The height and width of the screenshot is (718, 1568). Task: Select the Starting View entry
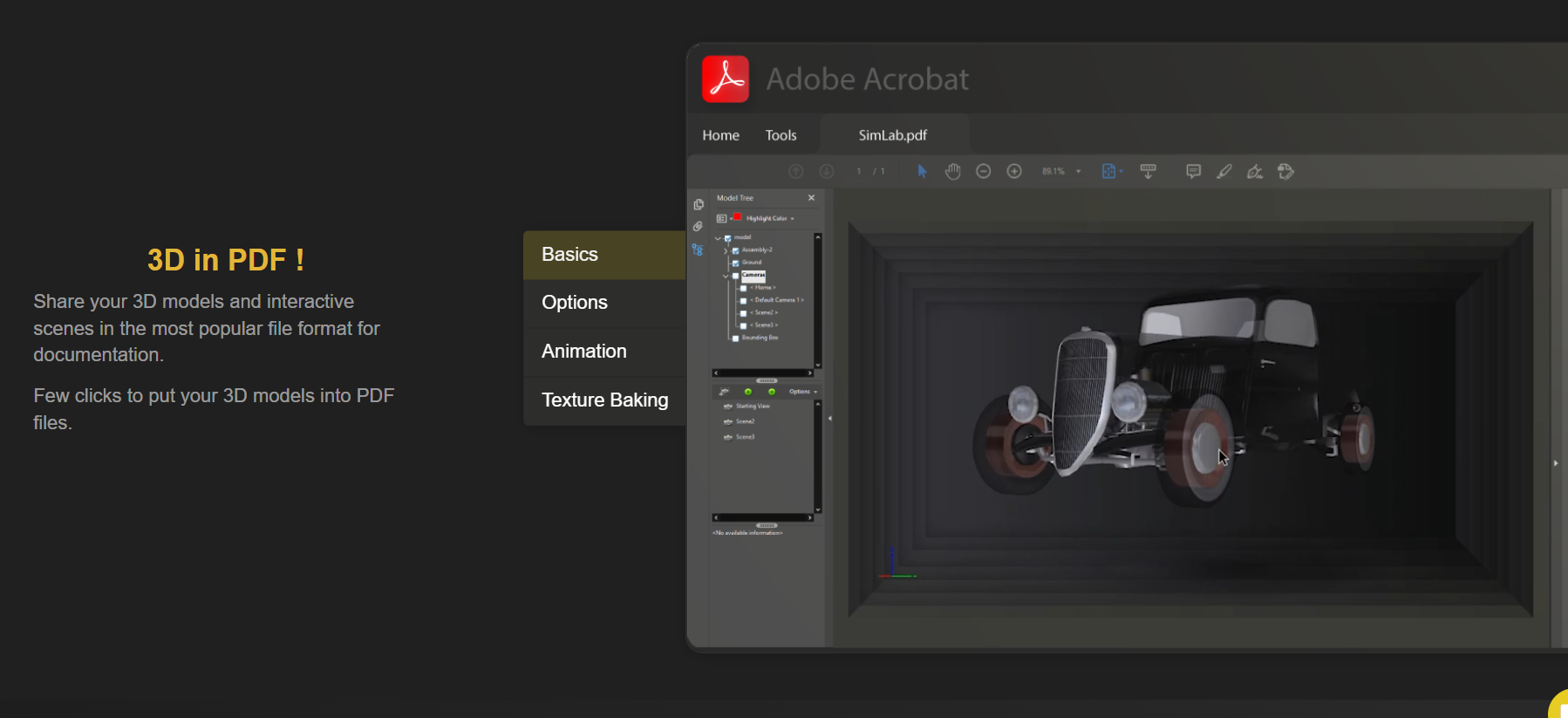click(753, 407)
